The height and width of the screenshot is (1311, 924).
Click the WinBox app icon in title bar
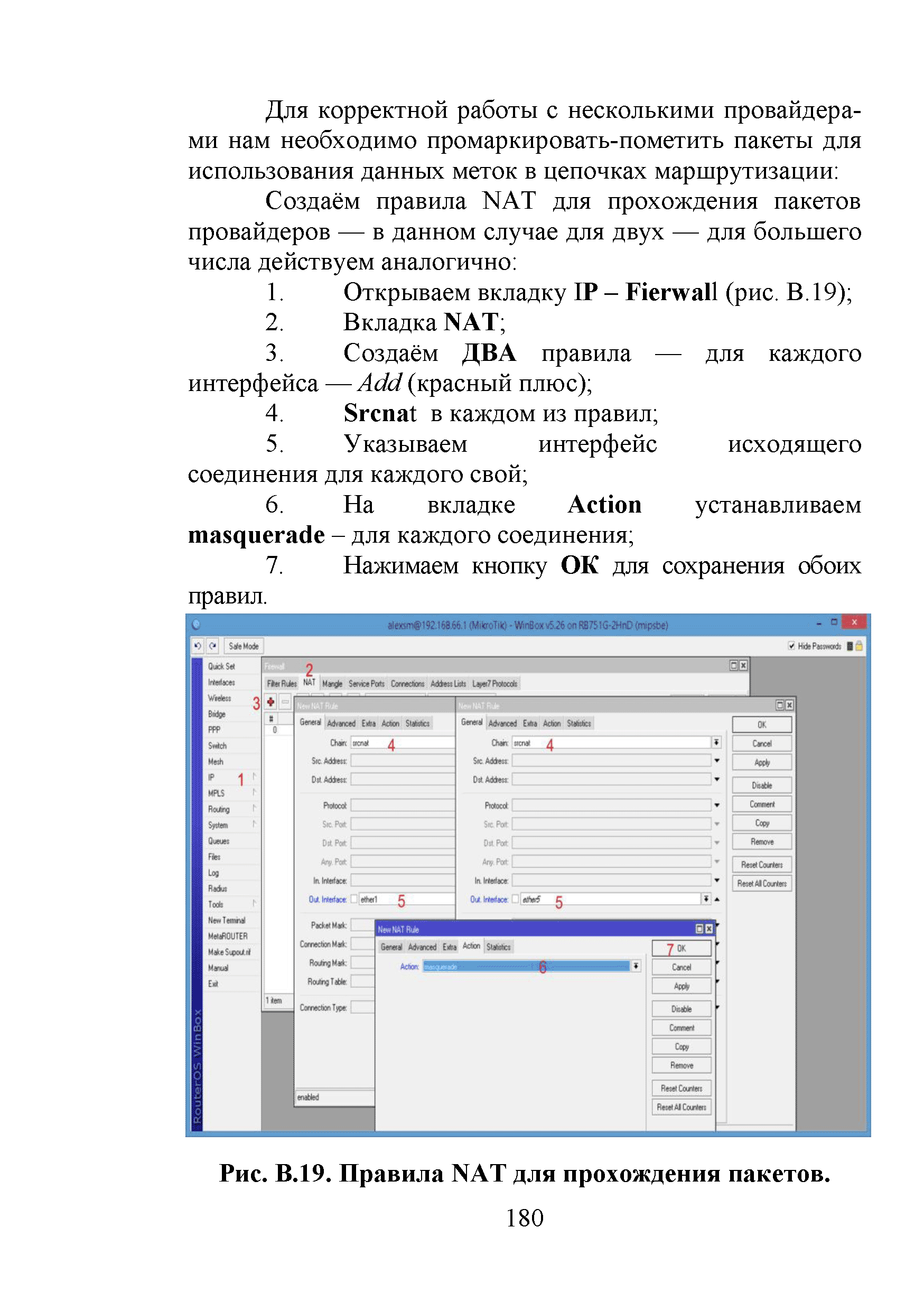coord(196,624)
